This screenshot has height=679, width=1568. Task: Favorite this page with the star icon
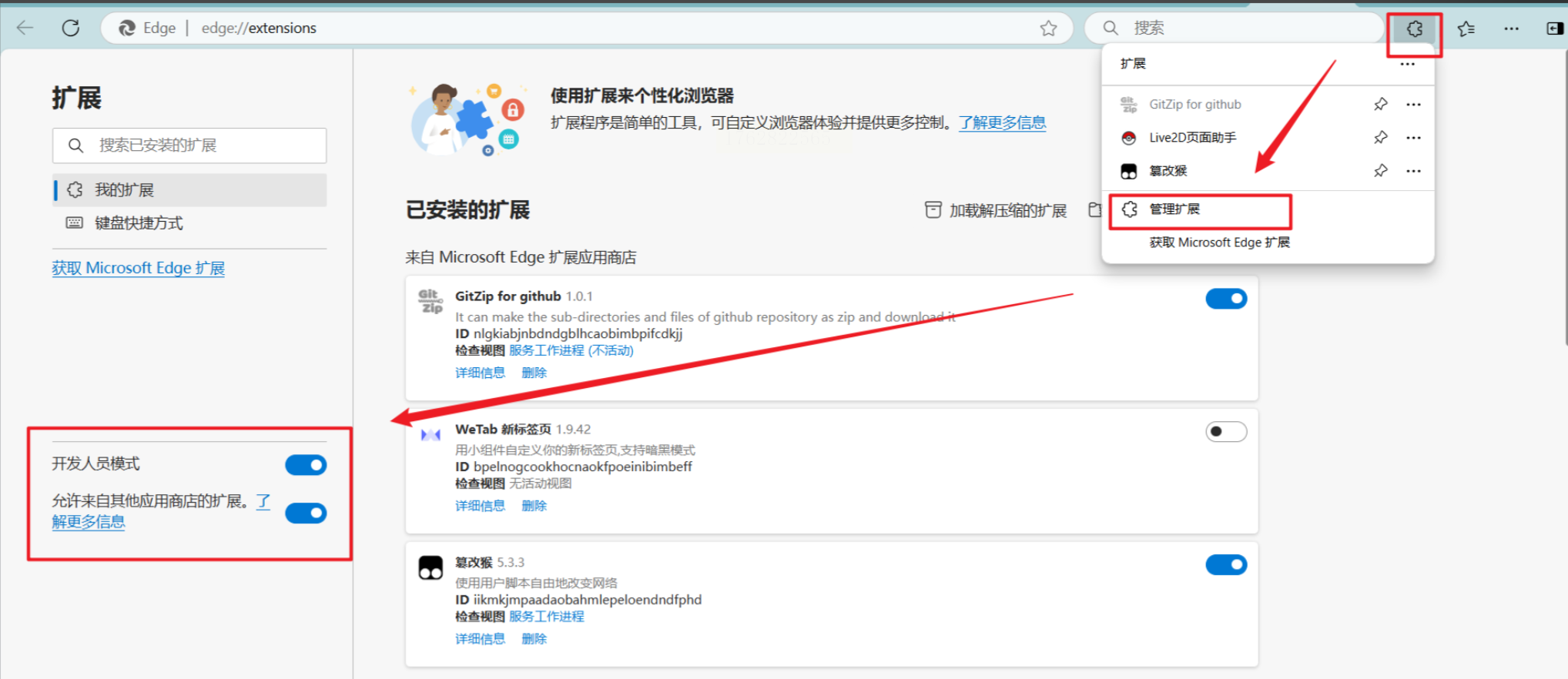[x=1048, y=28]
